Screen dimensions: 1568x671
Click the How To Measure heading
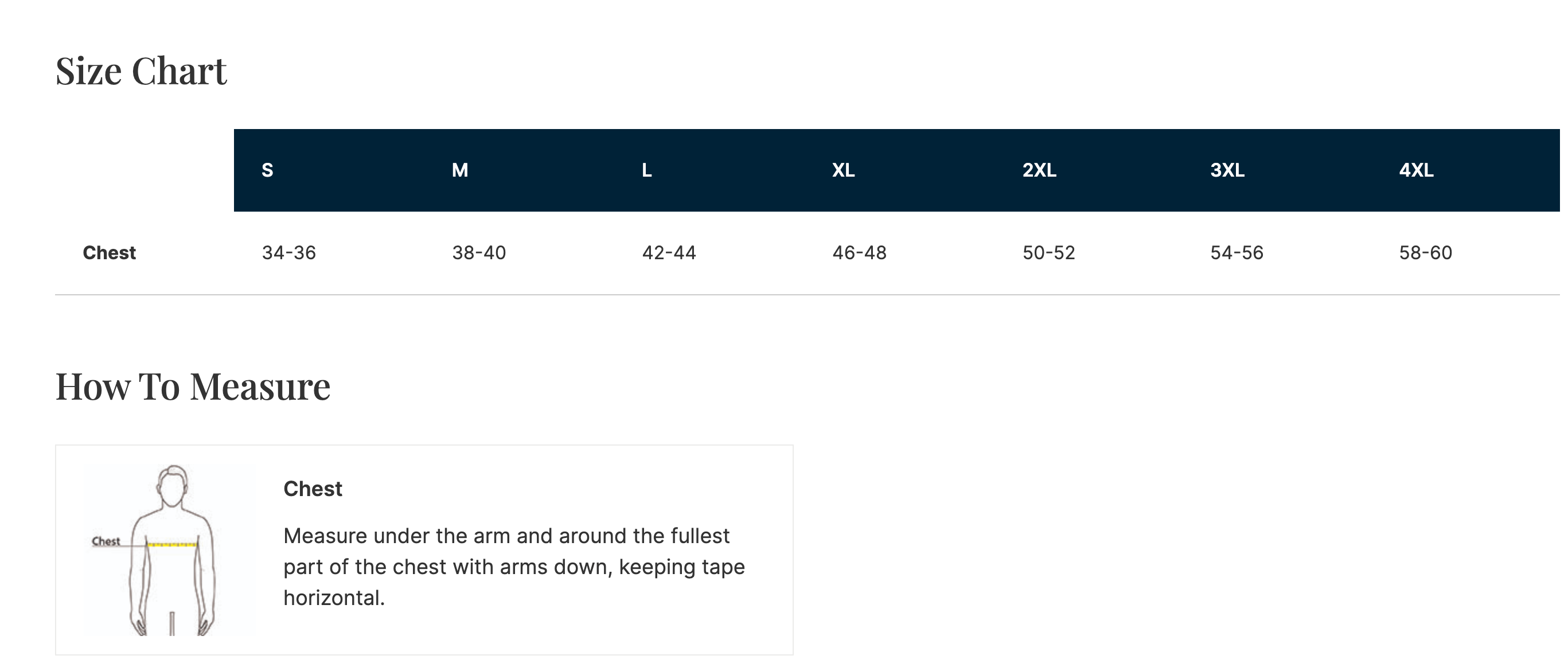coord(192,387)
